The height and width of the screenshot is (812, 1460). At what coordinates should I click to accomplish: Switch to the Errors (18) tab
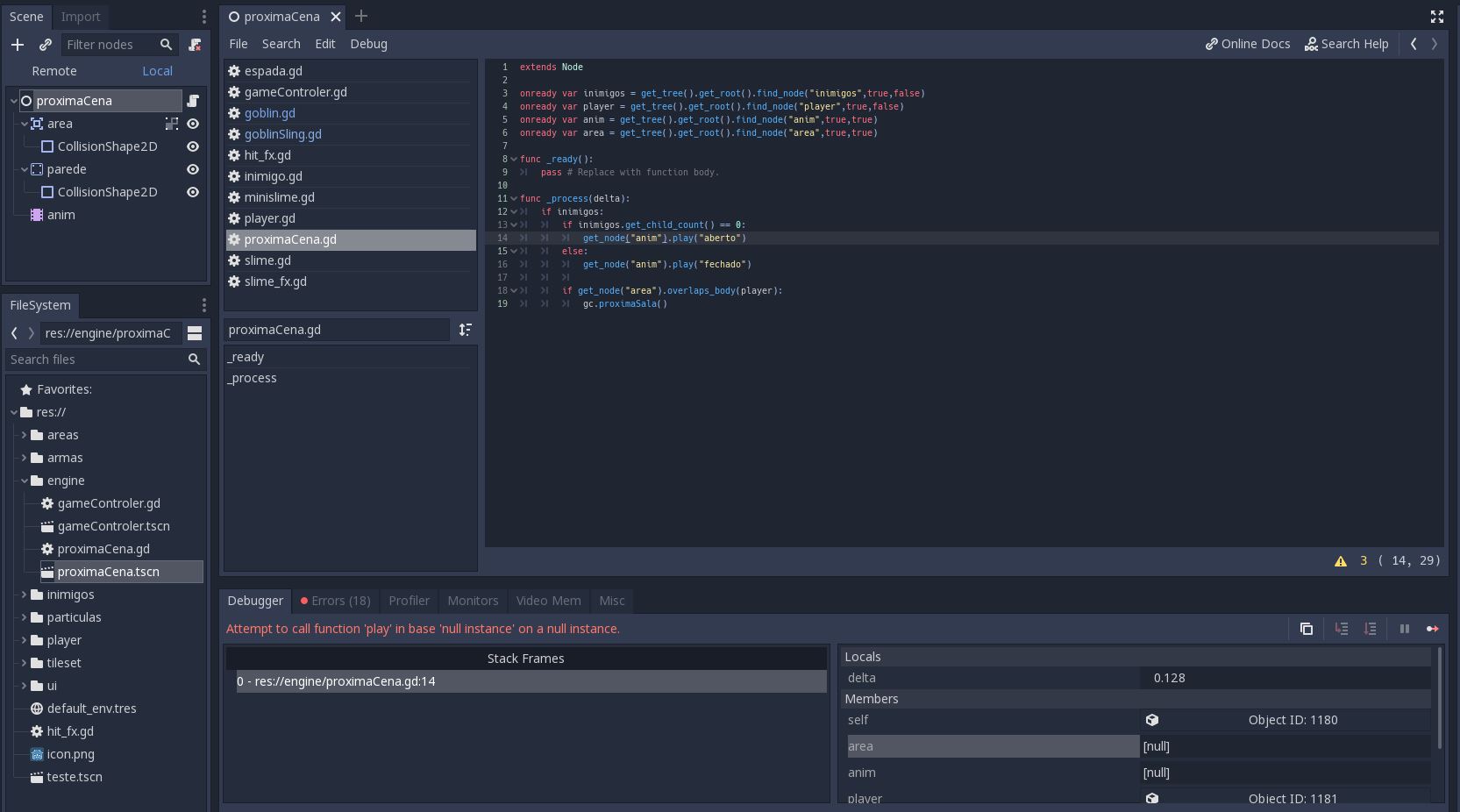coord(334,601)
